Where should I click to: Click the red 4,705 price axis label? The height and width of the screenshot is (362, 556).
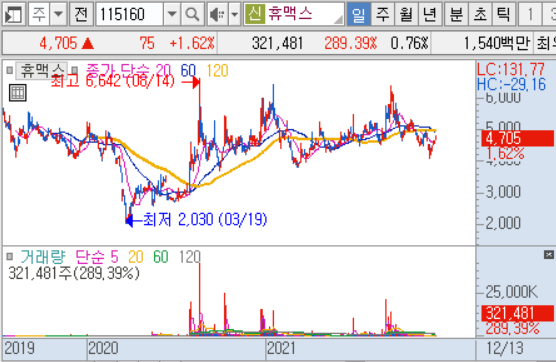517,138
